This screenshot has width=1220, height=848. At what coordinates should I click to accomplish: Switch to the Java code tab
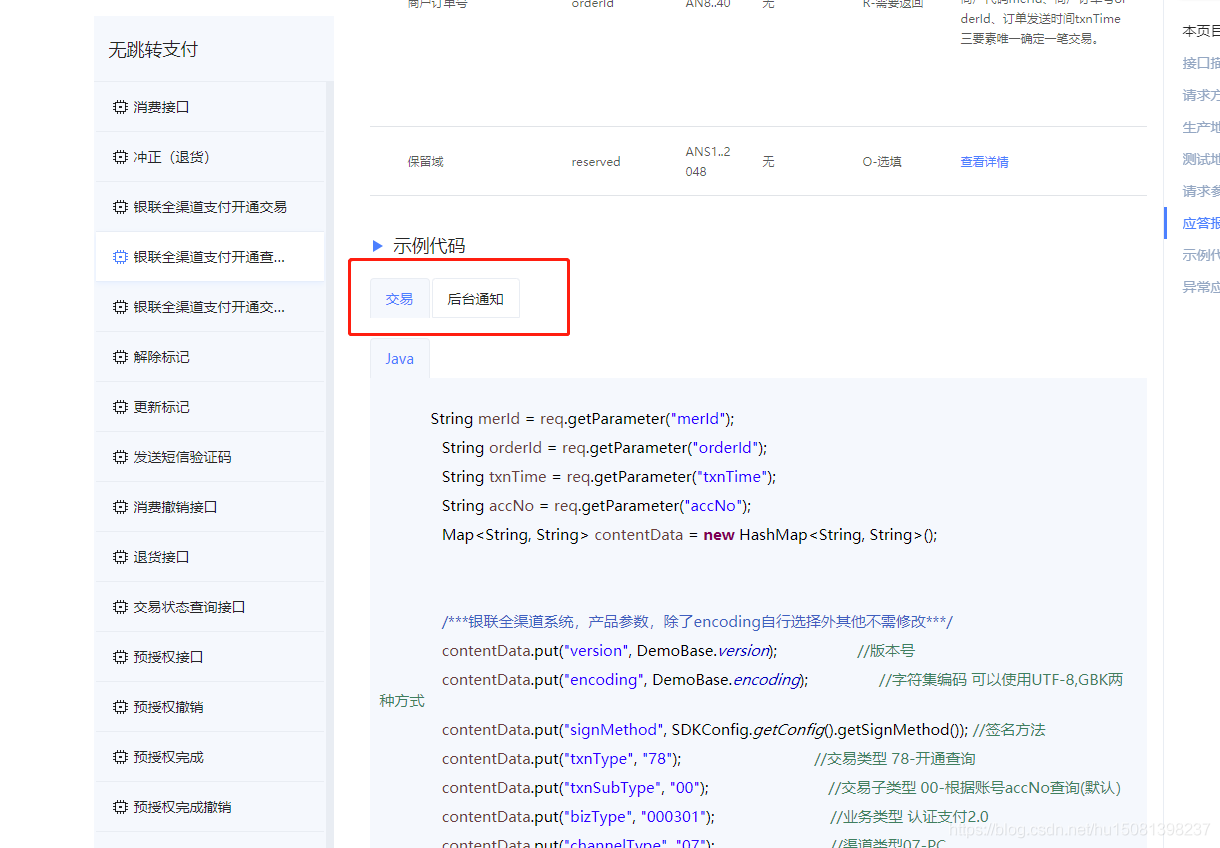[x=399, y=358]
